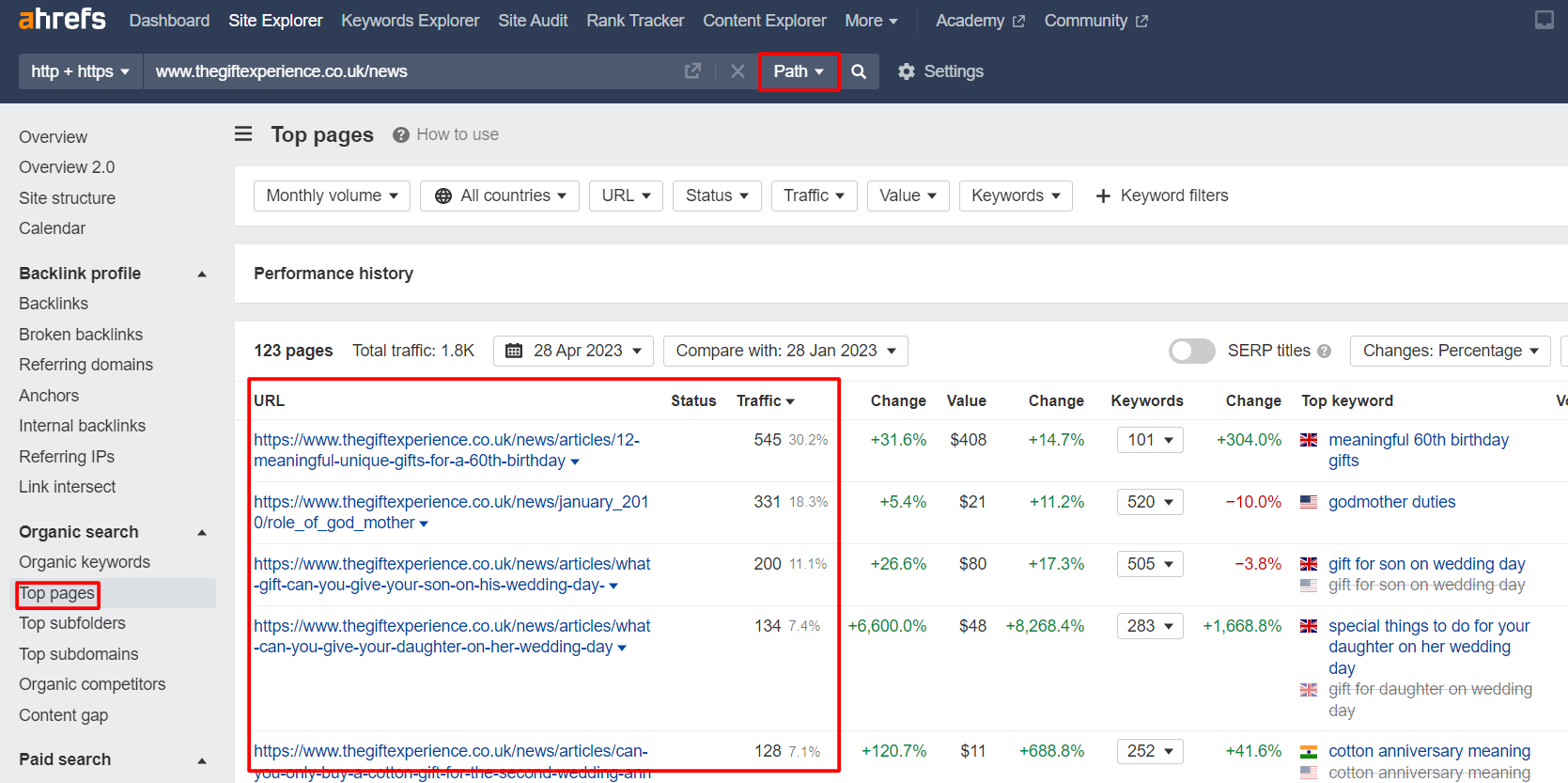This screenshot has width=1568, height=783.
Task: Open Backlinks in the sidebar
Action: pyautogui.click(x=54, y=304)
